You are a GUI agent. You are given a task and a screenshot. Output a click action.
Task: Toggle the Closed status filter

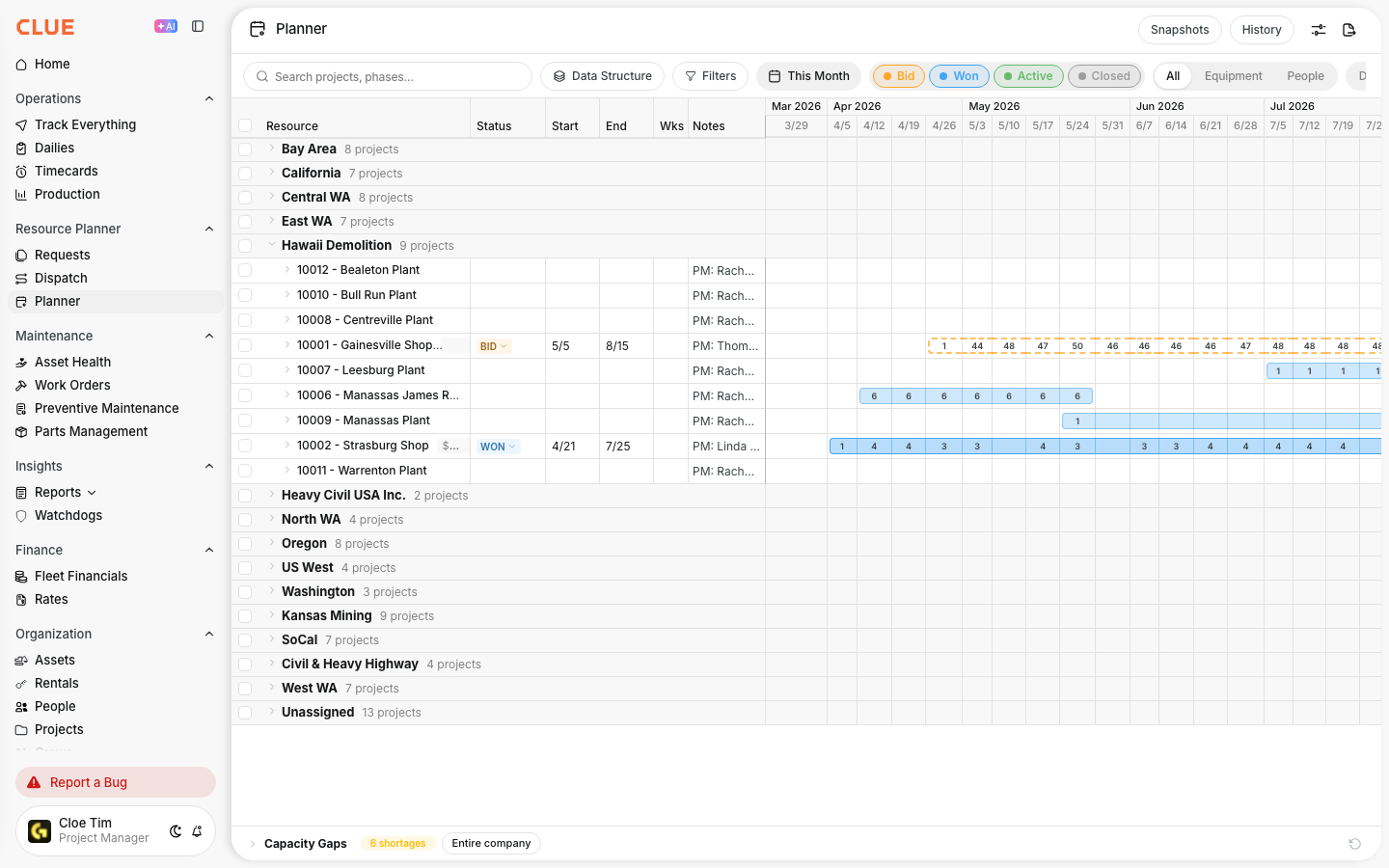click(x=1104, y=76)
